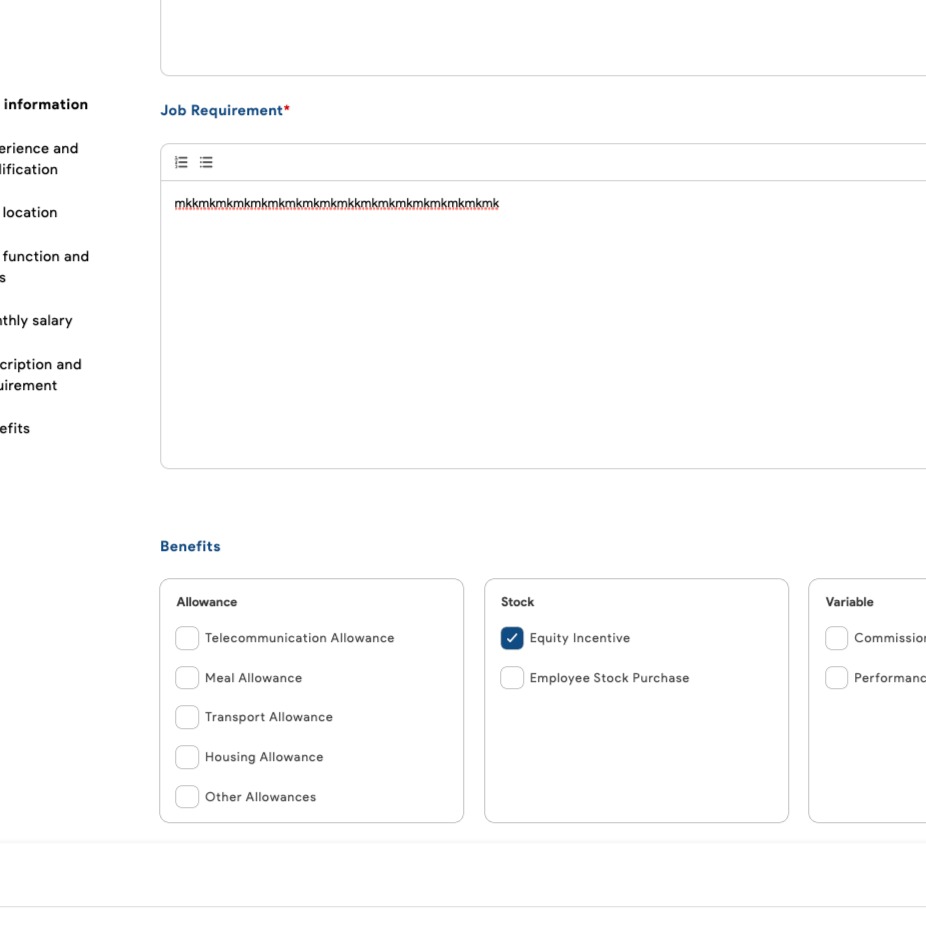Click the Equity Incentive label text
The width and height of the screenshot is (926, 926).
(580, 638)
